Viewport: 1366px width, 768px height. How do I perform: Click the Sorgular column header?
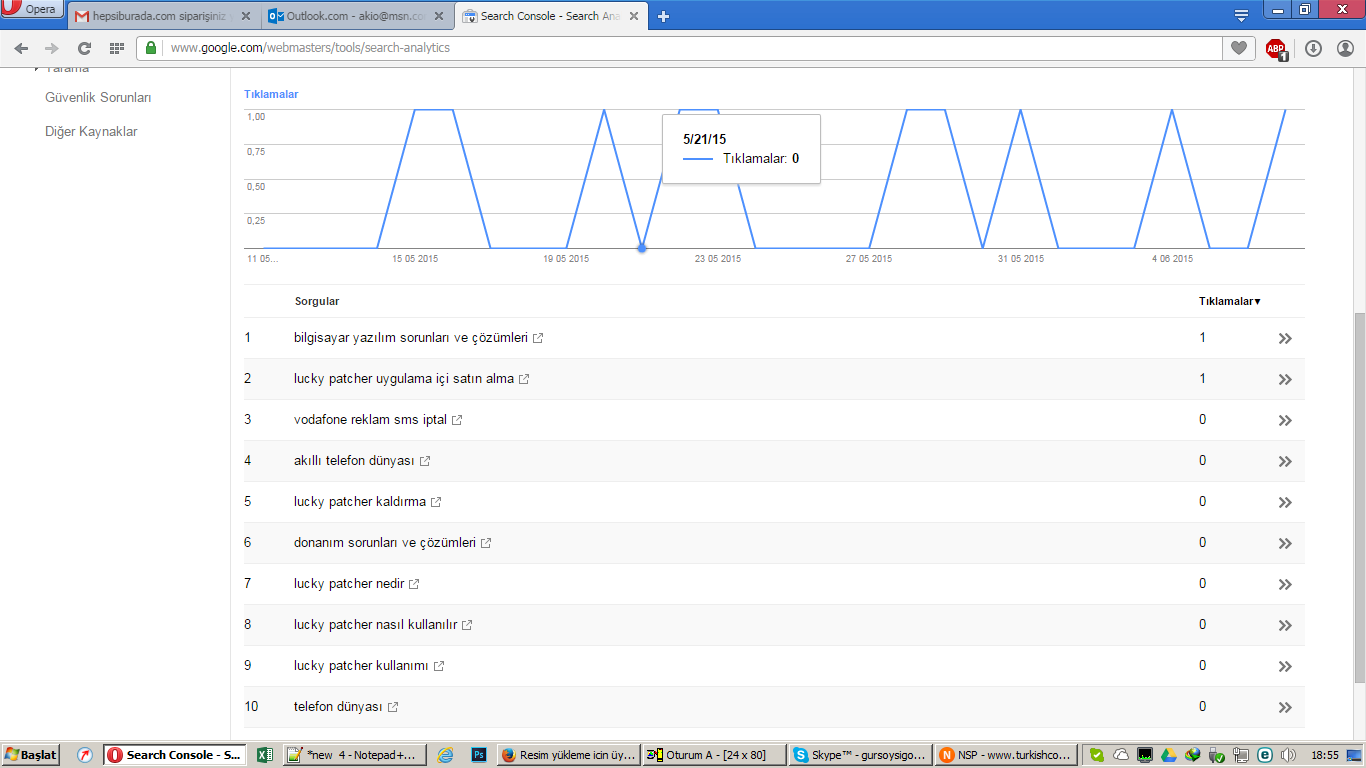click(317, 301)
